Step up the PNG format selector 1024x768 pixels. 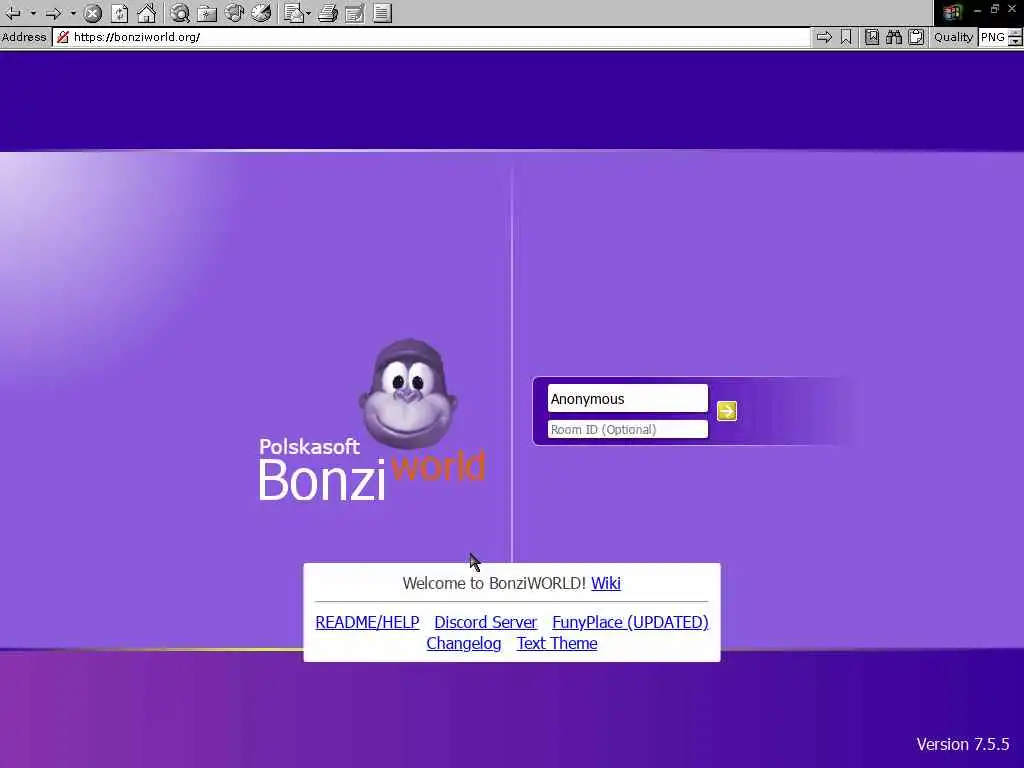click(1015, 33)
